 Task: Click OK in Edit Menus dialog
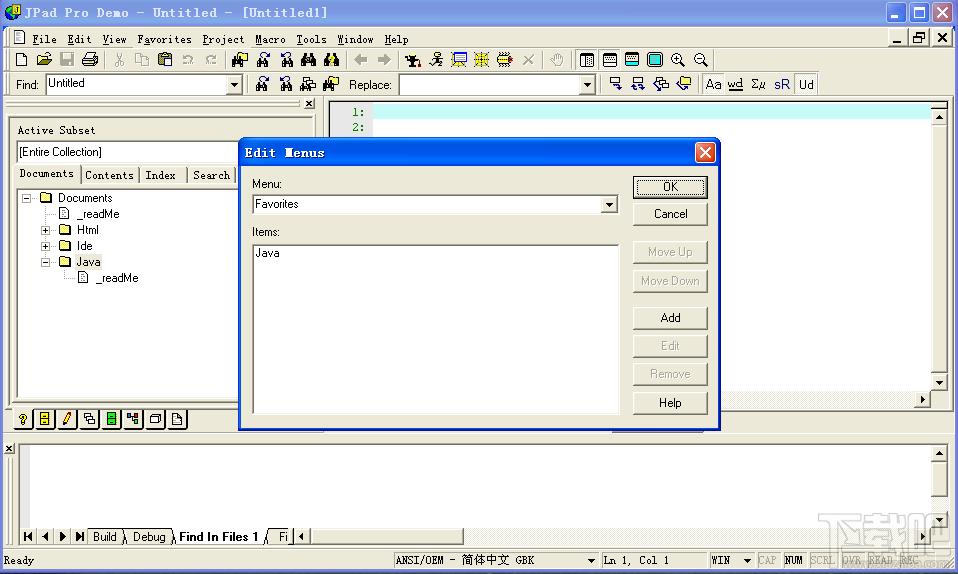point(670,187)
